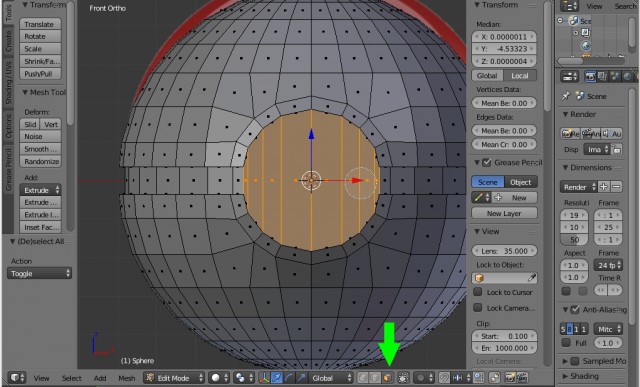Collapse the View panel
This screenshot has height=387, width=640.
477,231
